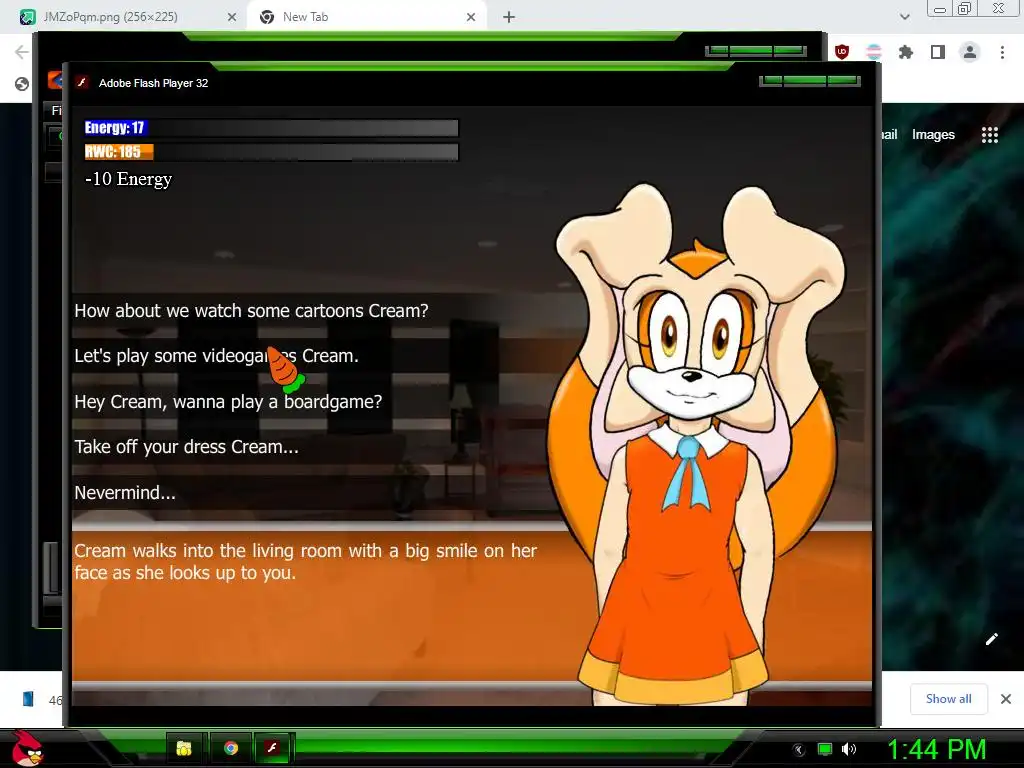Dismiss the downloads bar with X
1024x768 pixels.
(x=1006, y=699)
